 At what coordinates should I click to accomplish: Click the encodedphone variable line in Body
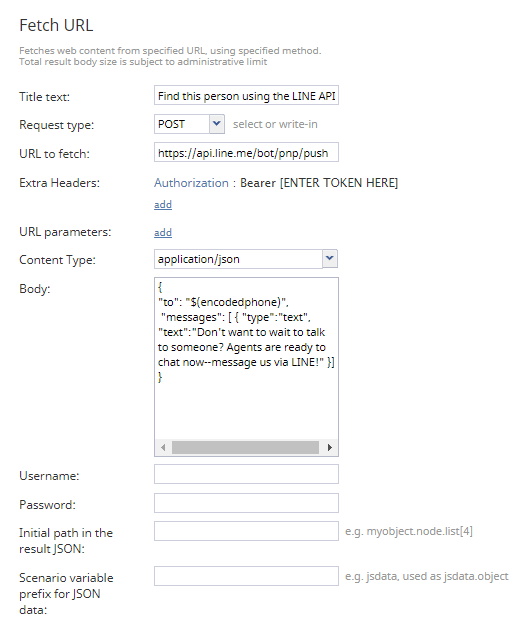[x=223, y=302]
